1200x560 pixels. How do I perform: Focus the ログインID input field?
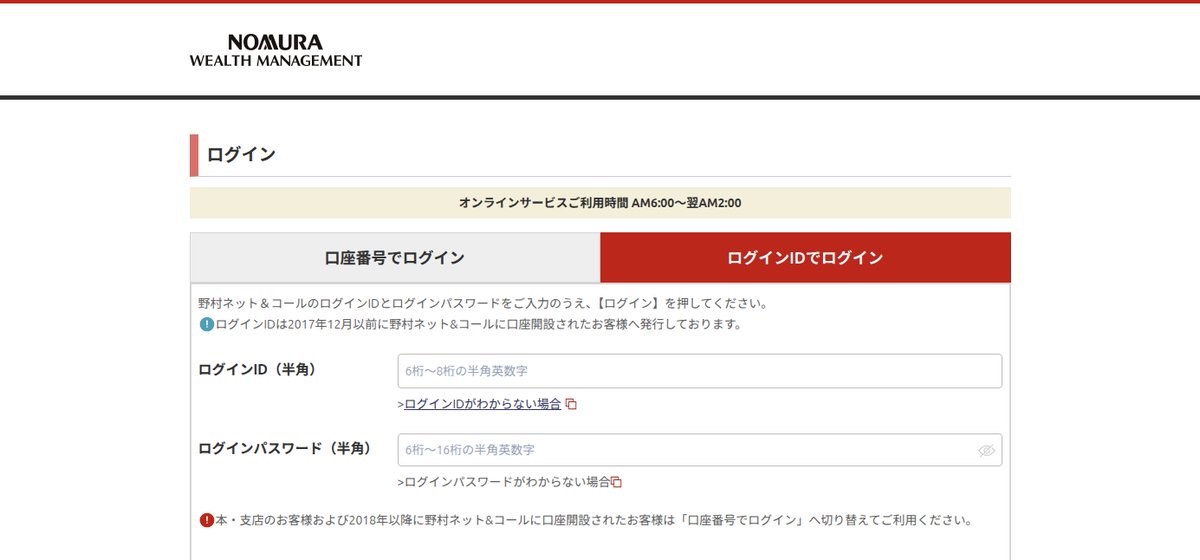[x=700, y=371]
